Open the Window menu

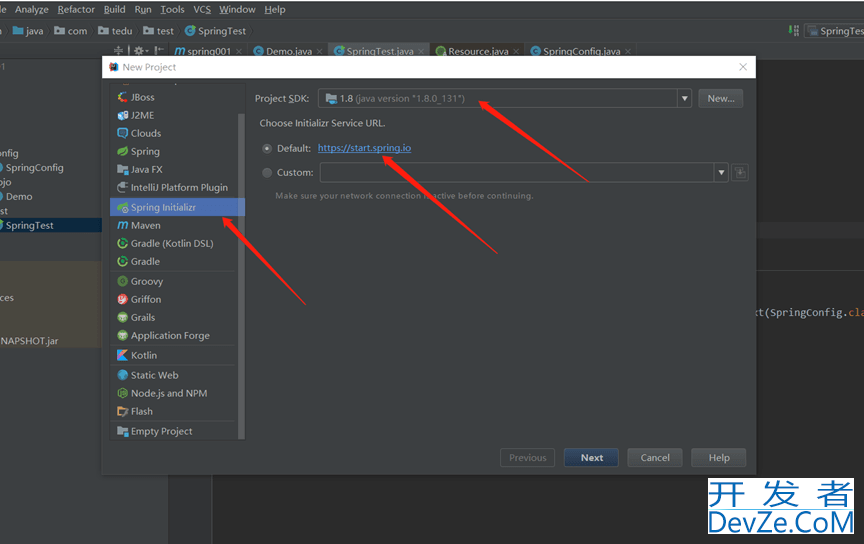pyautogui.click(x=237, y=9)
